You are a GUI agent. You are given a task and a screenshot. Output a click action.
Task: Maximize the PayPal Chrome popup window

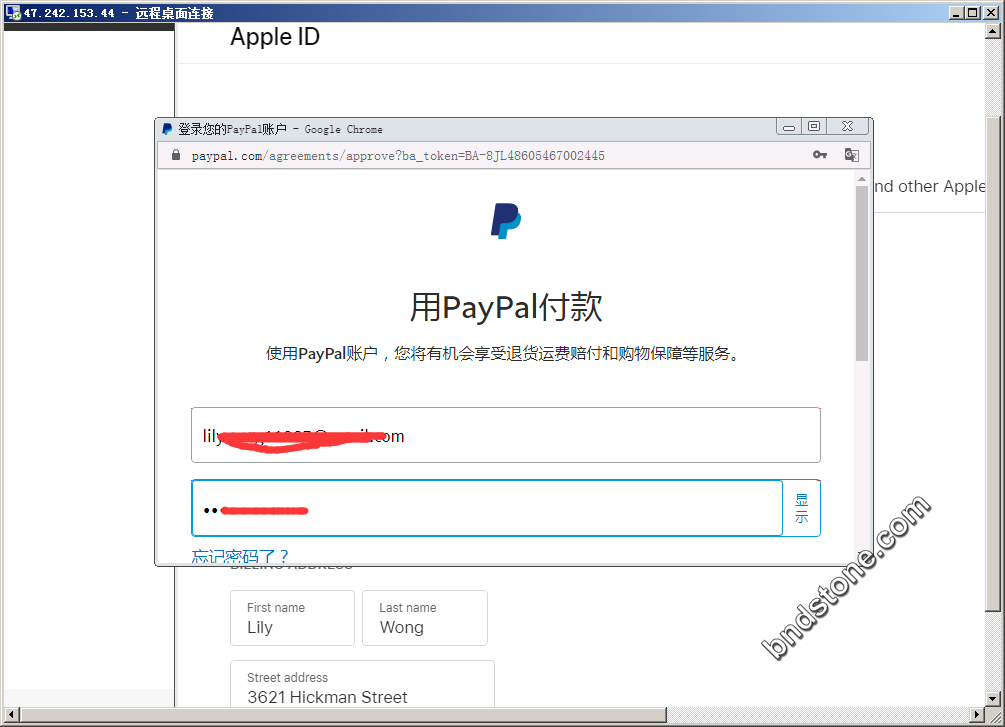tap(814, 127)
